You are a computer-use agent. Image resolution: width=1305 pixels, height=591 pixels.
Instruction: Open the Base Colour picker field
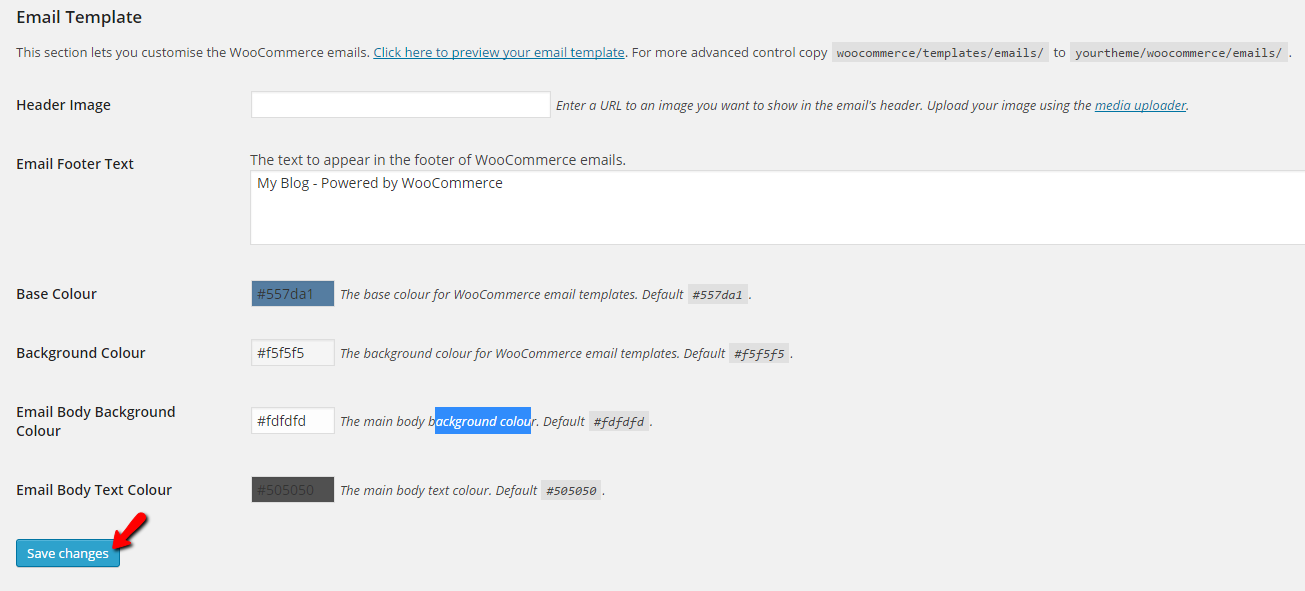point(292,293)
